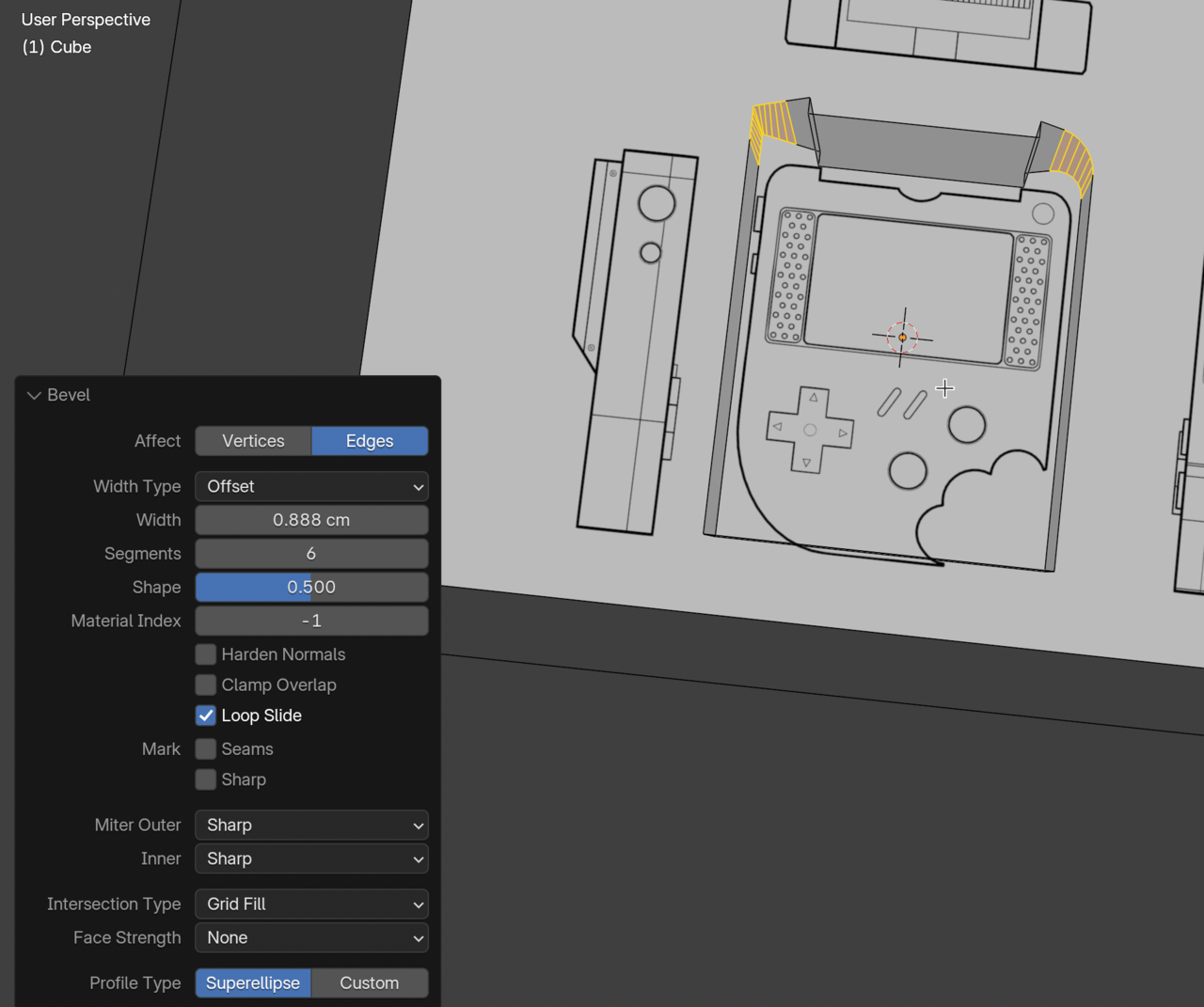Select the Superellipse profile type
This screenshot has width=1204, height=1007.
[x=253, y=983]
